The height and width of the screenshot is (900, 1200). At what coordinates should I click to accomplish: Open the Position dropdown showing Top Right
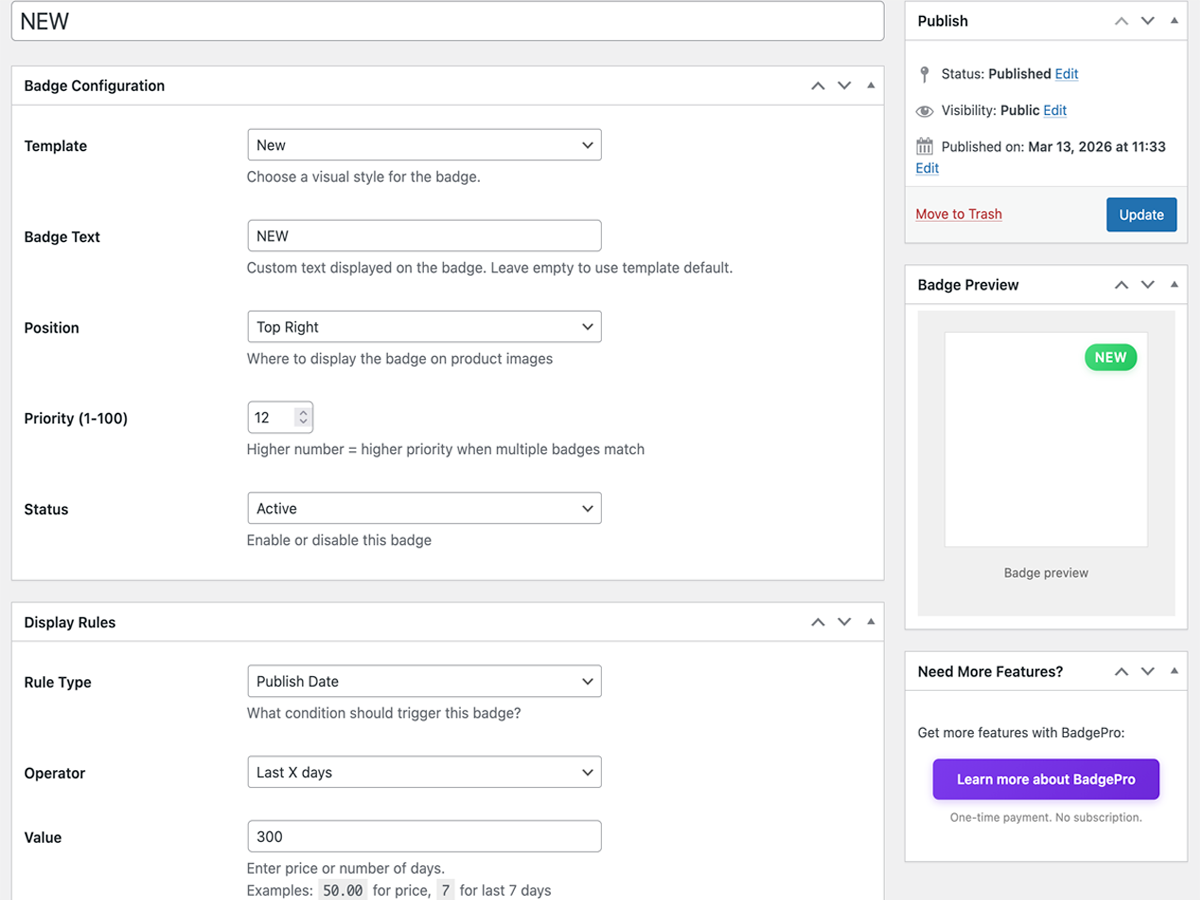click(424, 326)
